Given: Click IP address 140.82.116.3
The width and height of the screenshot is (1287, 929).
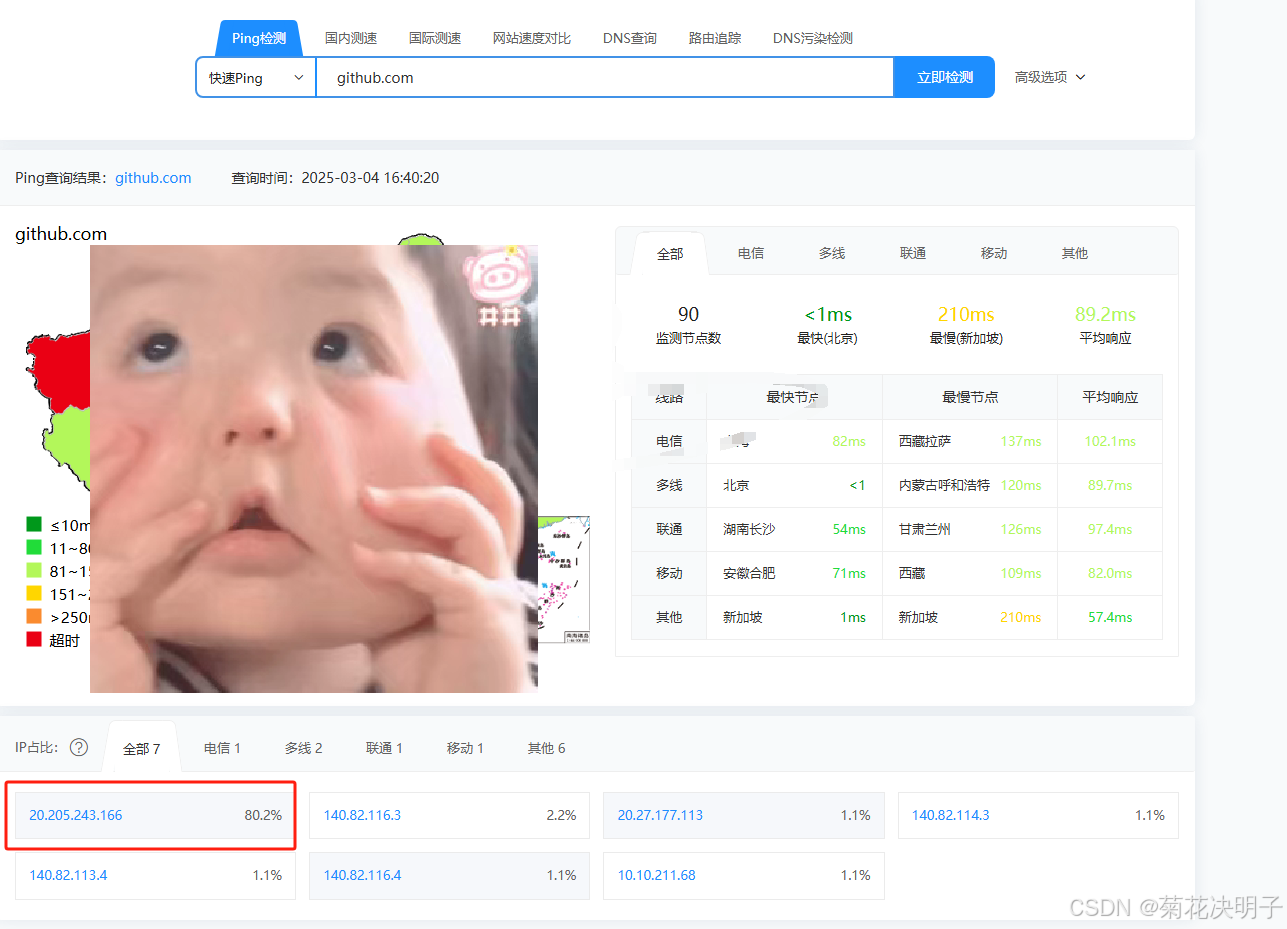Looking at the screenshot, I should pyautogui.click(x=362, y=815).
